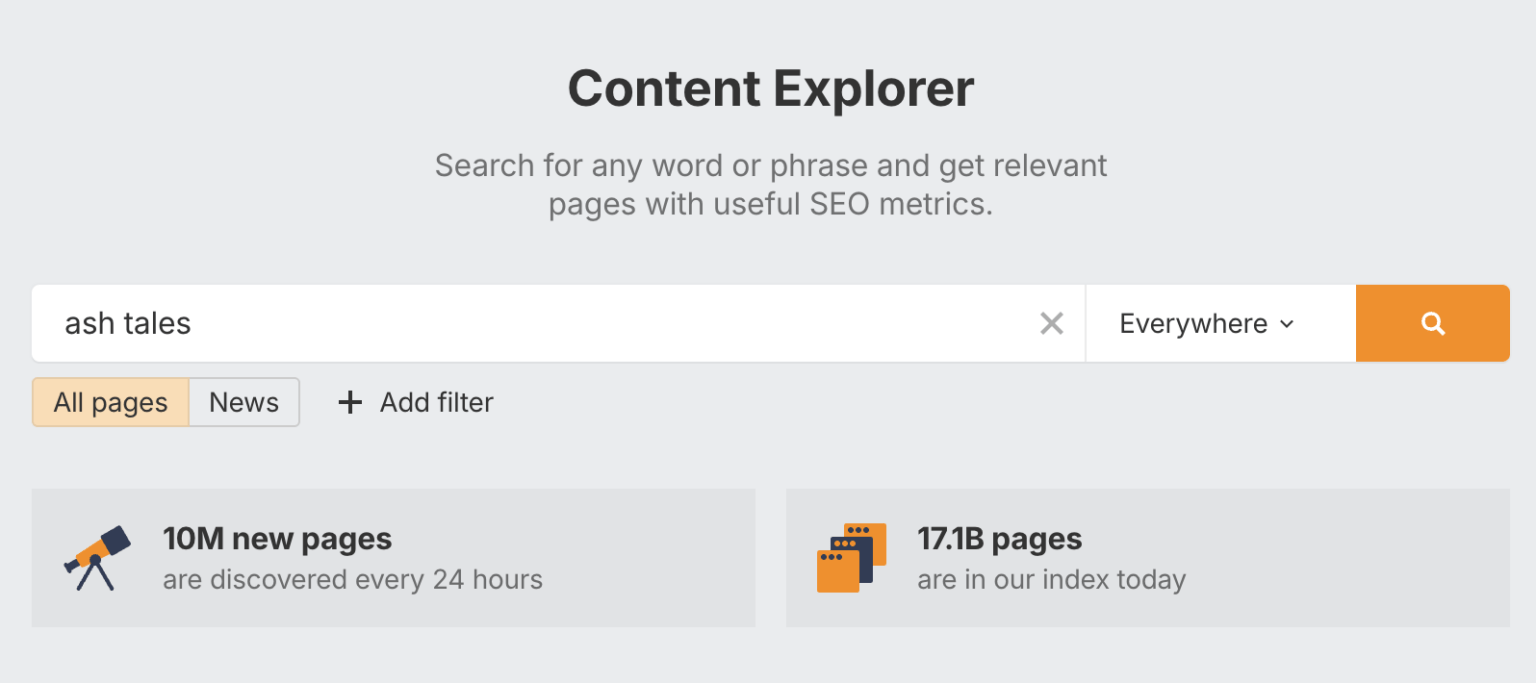The image size is (1536, 683).
Task: Switch to the News toggle
Action: click(x=244, y=403)
